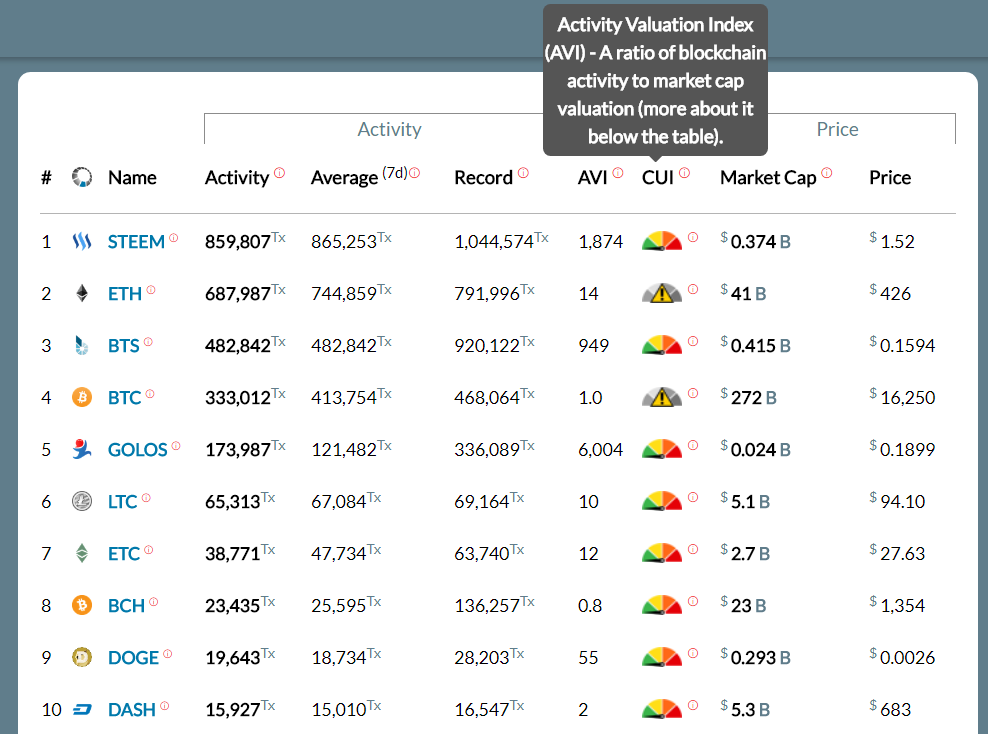
Task: Click the GOLOS logo icon
Action: pyautogui.click(x=82, y=449)
